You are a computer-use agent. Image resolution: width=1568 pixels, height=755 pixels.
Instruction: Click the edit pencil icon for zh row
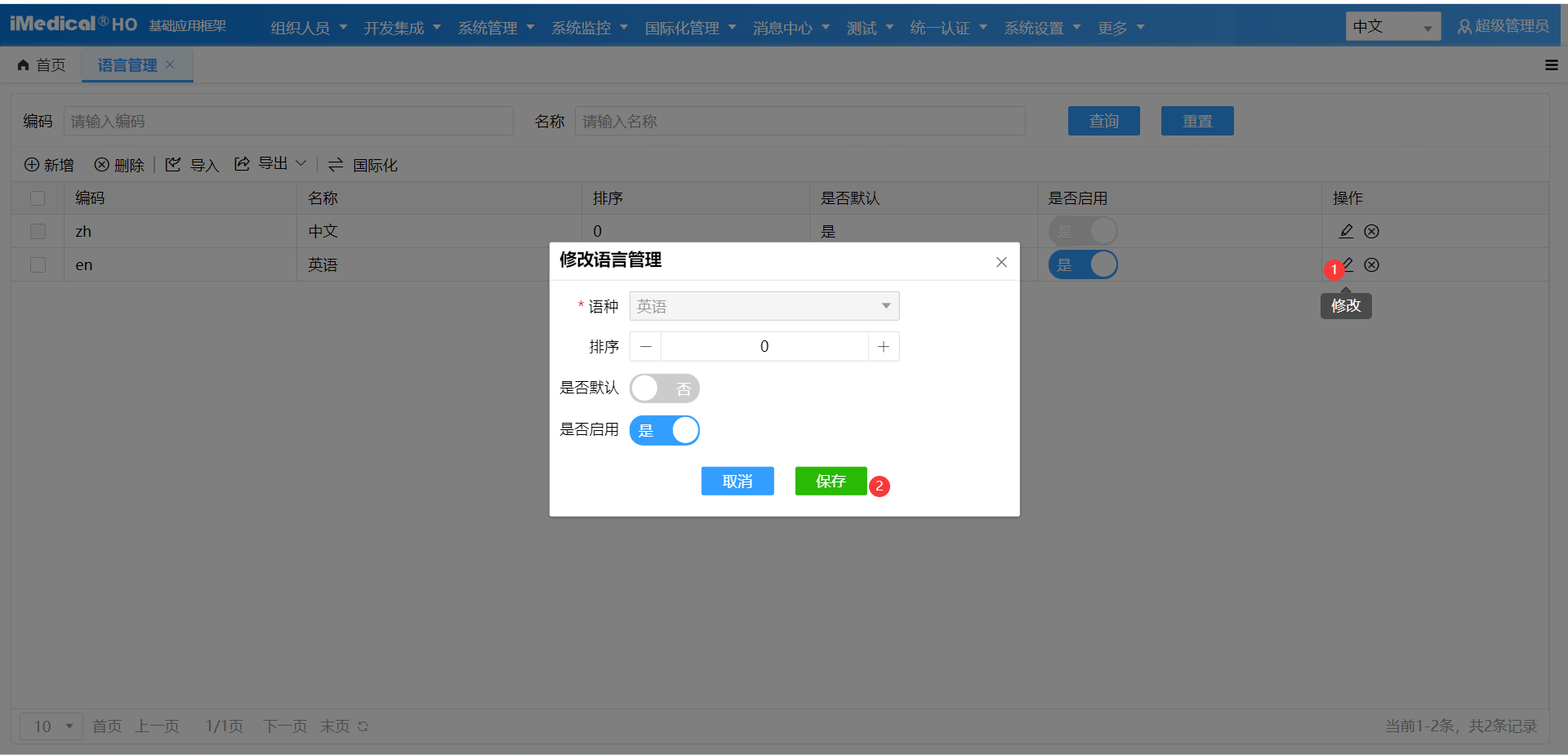[1346, 231]
